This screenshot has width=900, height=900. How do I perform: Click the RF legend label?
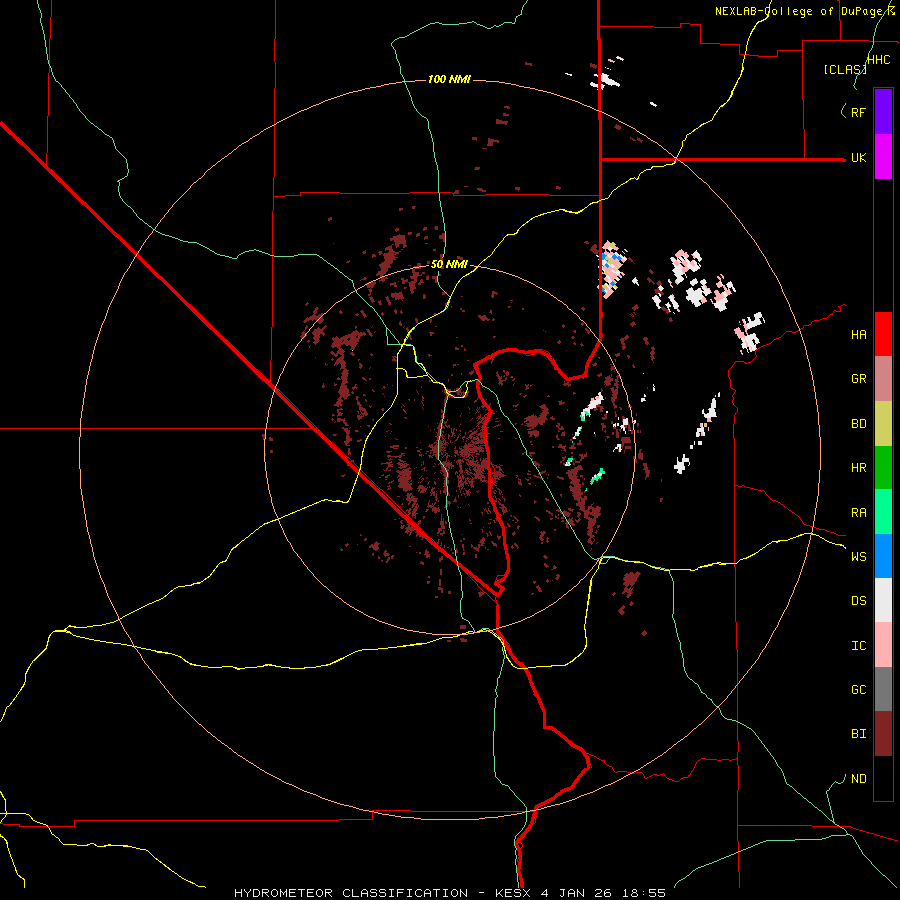(858, 112)
